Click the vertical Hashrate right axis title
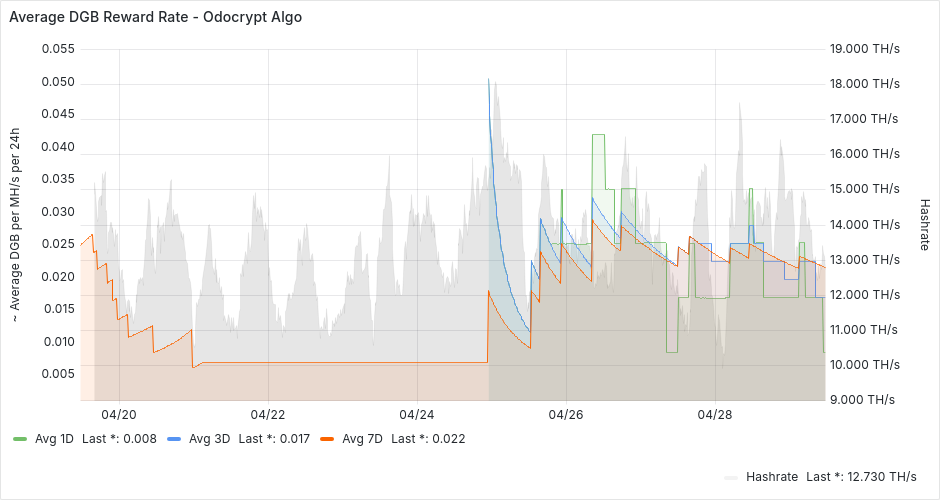This screenshot has width=940, height=500. 924,223
